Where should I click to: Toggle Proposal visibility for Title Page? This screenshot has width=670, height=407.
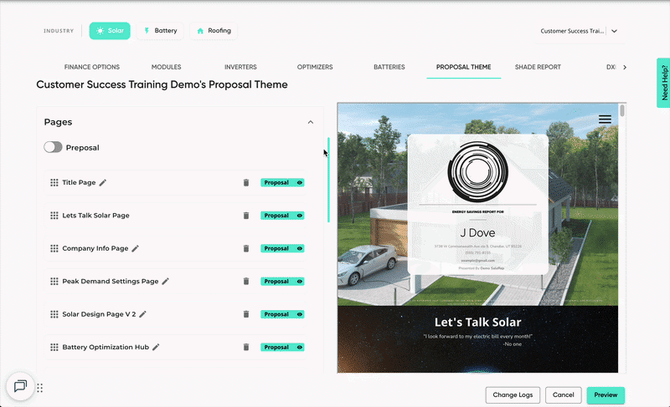coord(282,183)
